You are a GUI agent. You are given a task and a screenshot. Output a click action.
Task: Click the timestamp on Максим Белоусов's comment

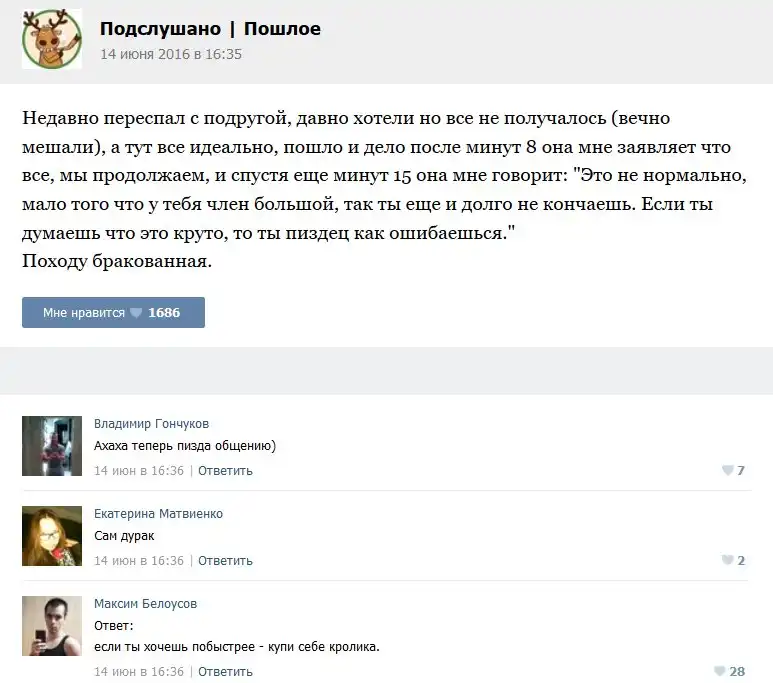click(x=139, y=672)
